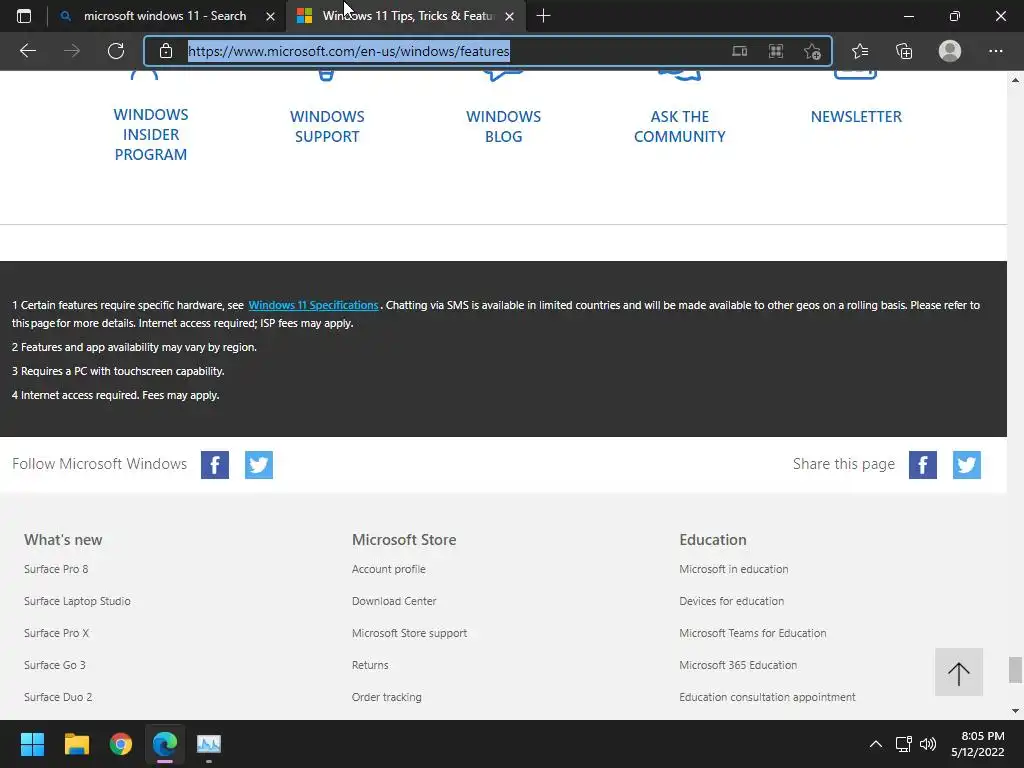Open Surface Pro 8 footer link
The width and height of the screenshot is (1024, 768).
pyautogui.click(x=56, y=569)
